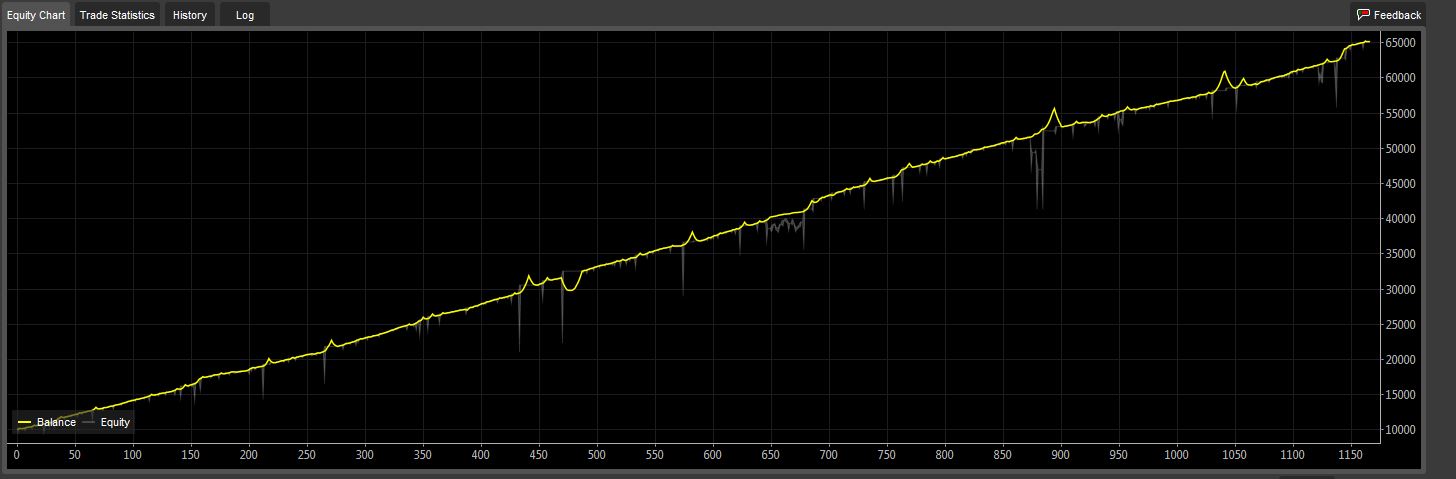
Task: Click the 60000 y-axis label
Action: click(x=1400, y=78)
